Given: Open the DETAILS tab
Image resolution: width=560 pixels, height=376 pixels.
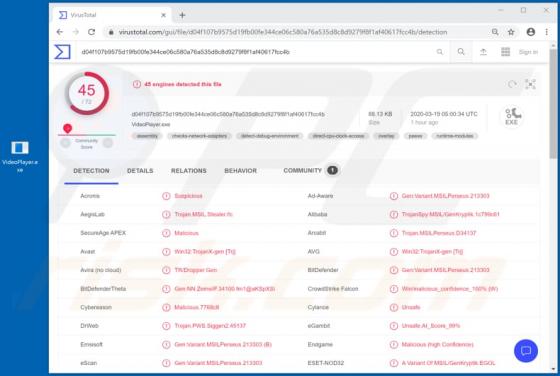Looking at the screenshot, I should pyautogui.click(x=140, y=171).
